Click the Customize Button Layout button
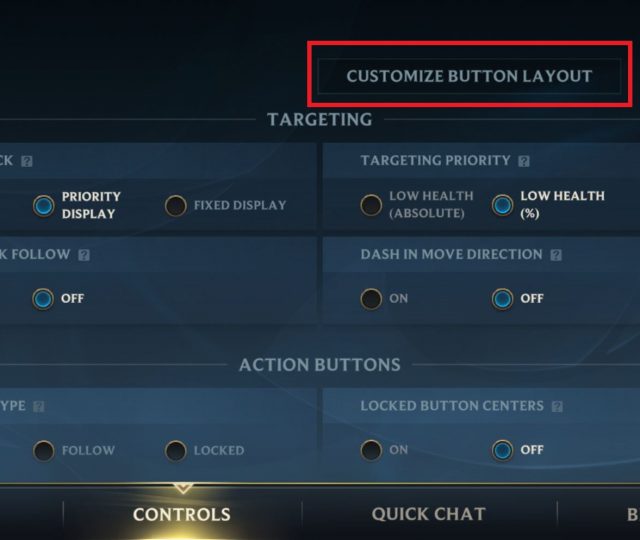Image resolution: width=640 pixels, height=540 pixels. click(x=469, y=76)
